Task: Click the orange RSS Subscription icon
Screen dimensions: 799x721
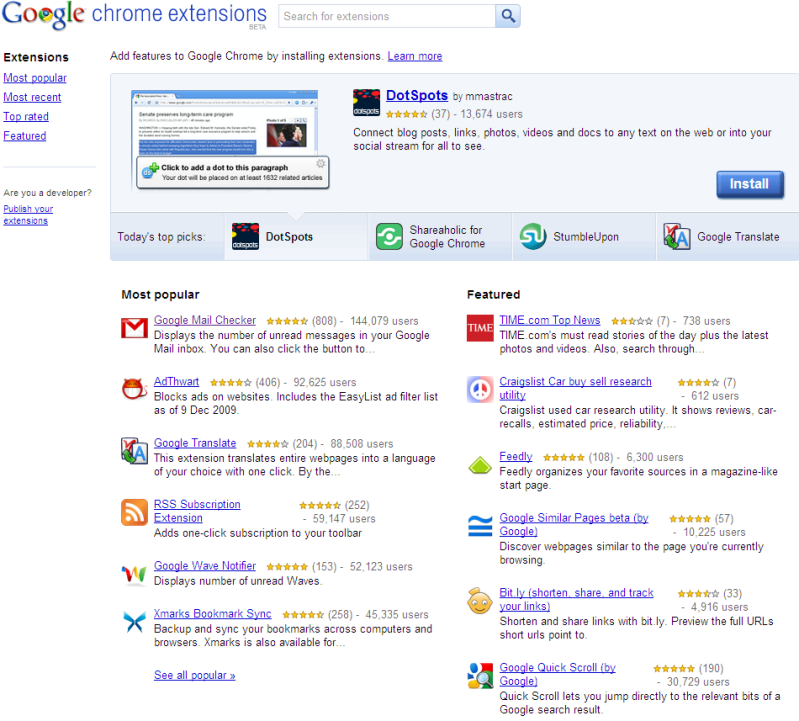Action: point(135,512)
